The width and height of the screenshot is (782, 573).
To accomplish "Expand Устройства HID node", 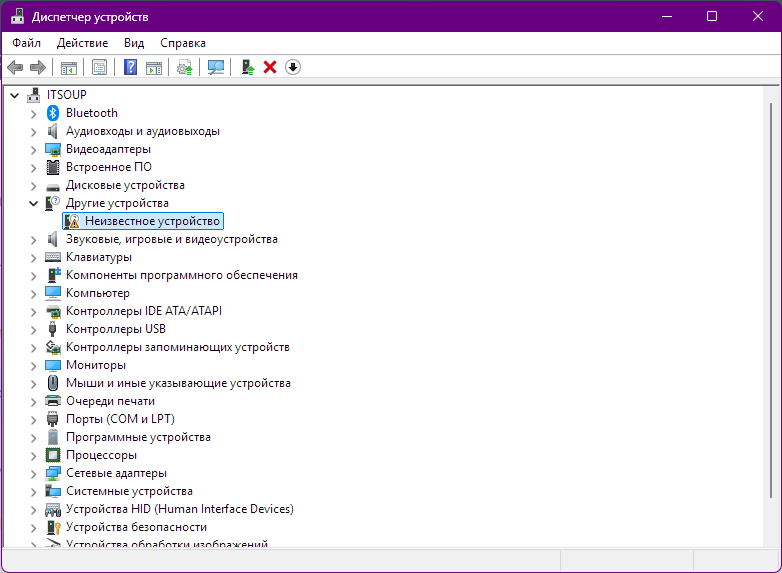I will [x=33, y=510].
